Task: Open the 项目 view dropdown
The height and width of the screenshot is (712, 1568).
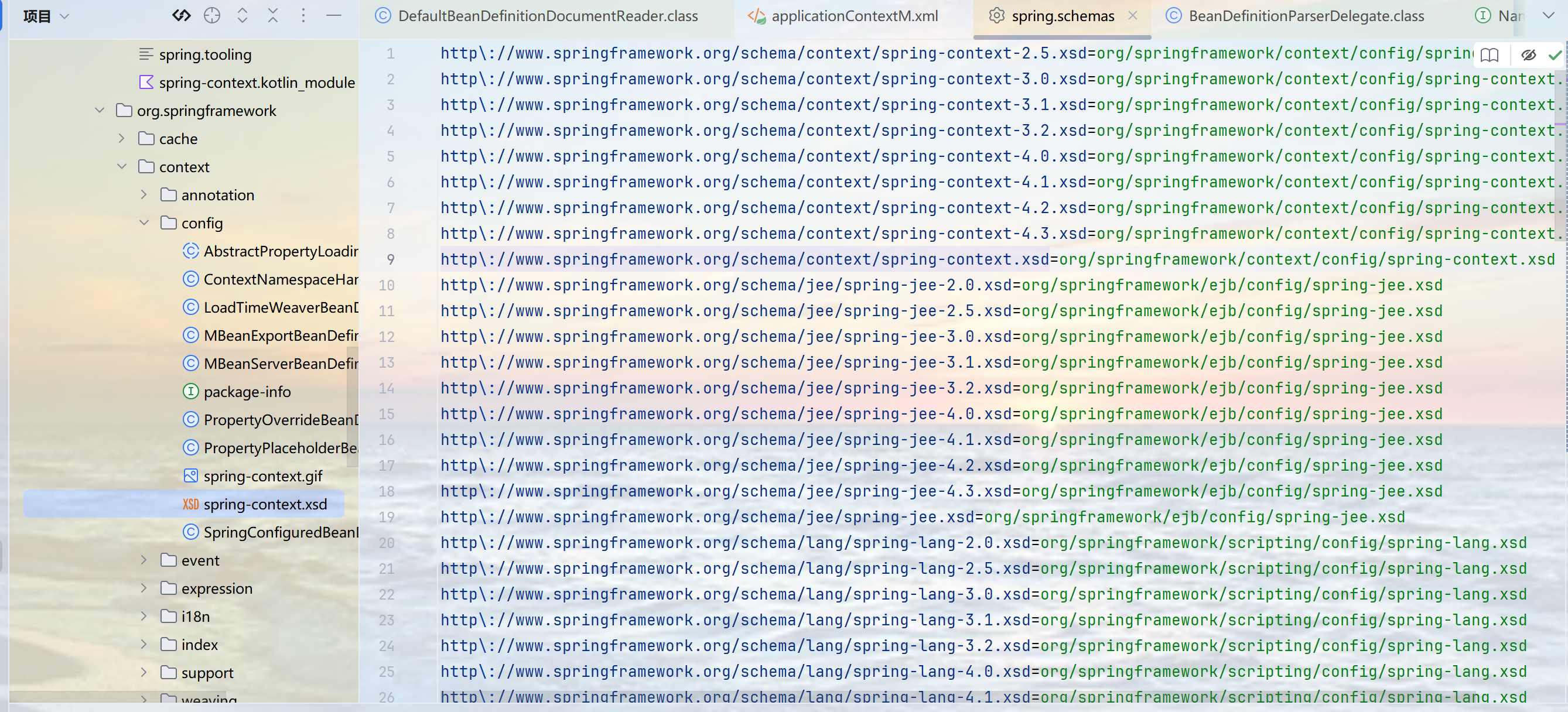Action: pos(46,16)
